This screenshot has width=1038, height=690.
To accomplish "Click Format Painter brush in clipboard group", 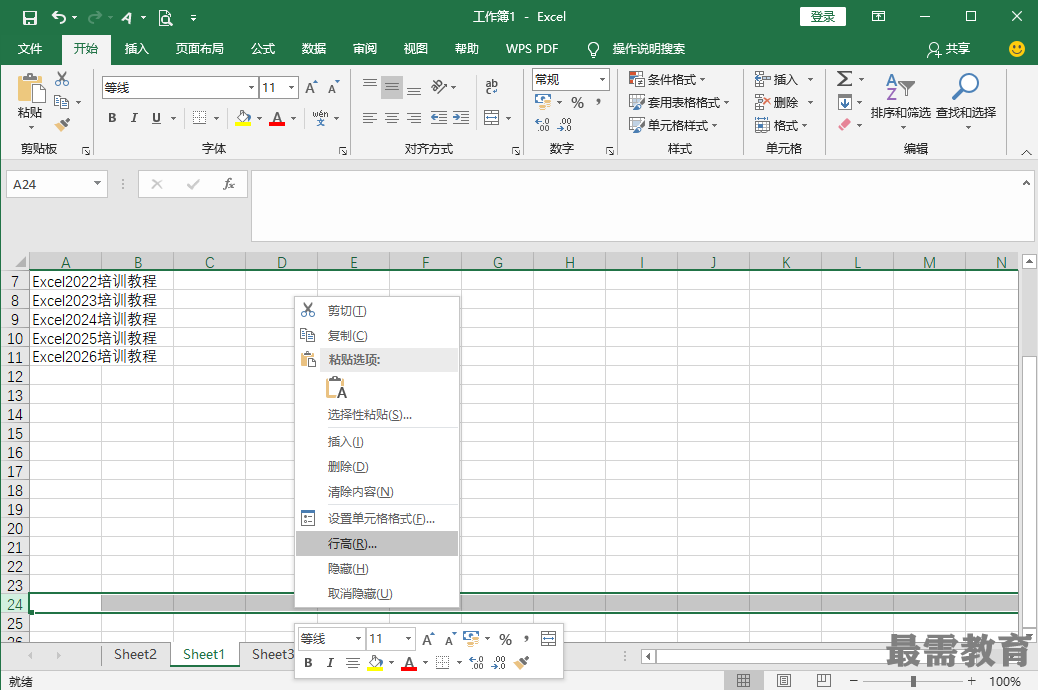I will 62,124.
